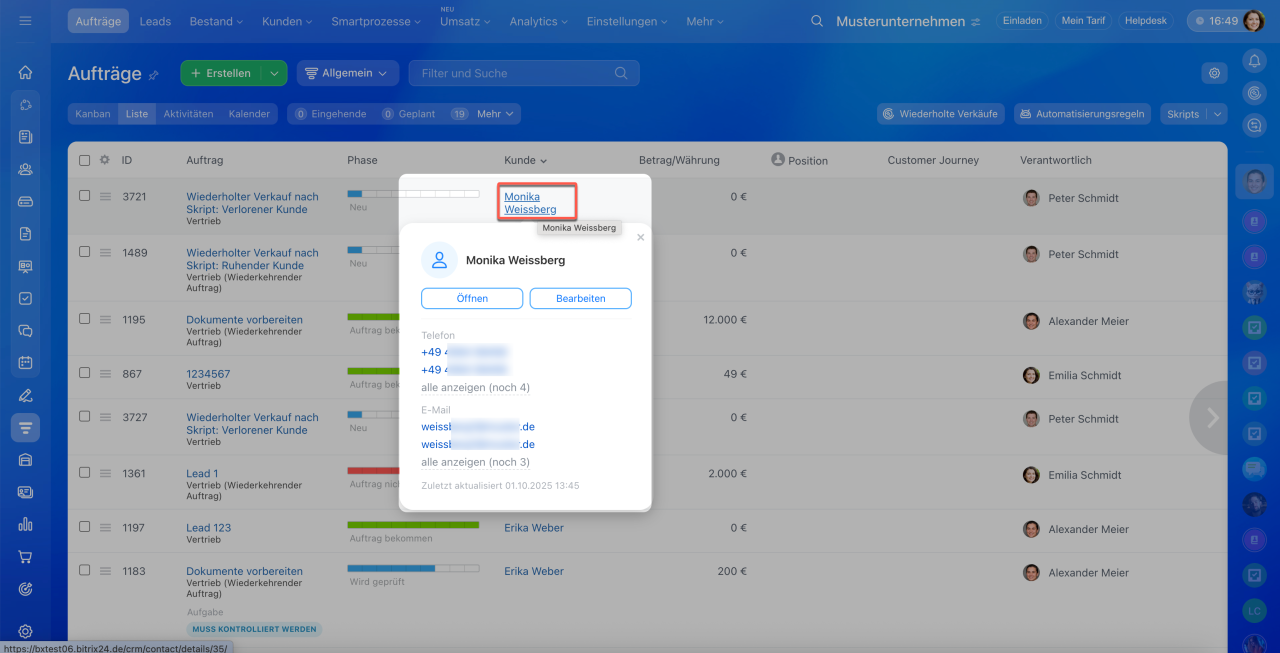Click the search magnifier in top bar

817,21
